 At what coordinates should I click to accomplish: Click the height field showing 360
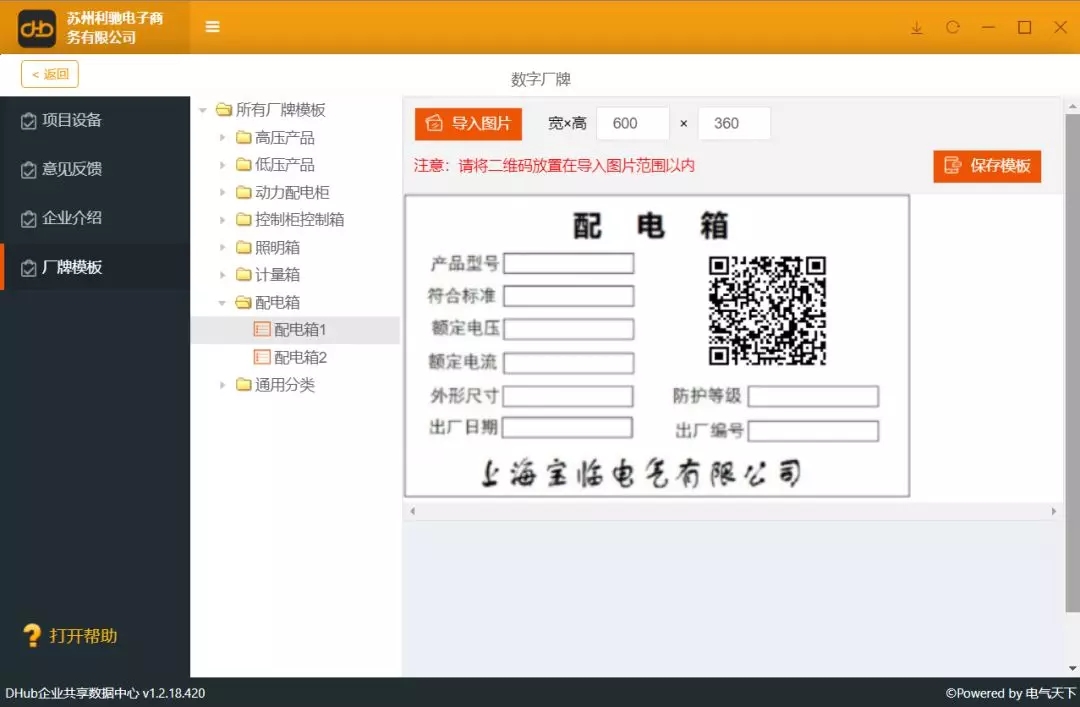(734, 123)
